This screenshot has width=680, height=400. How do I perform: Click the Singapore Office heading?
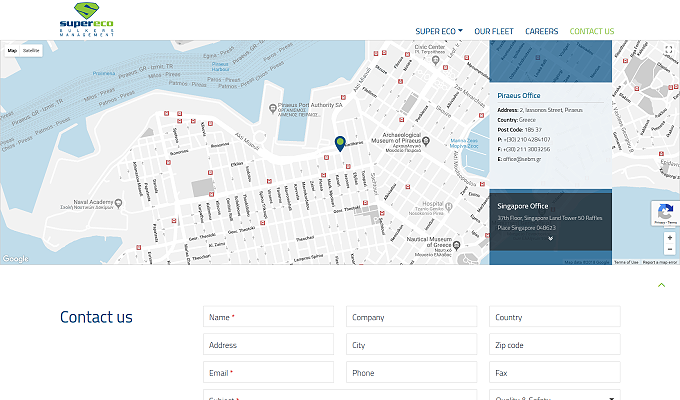(523, 206)
